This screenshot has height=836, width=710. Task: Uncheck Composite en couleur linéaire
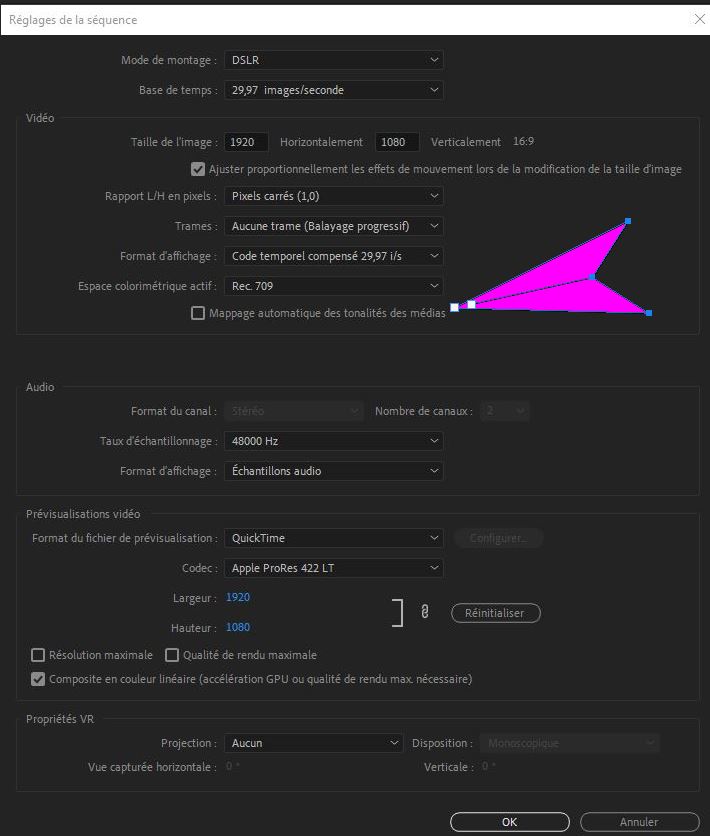point(39,679)
